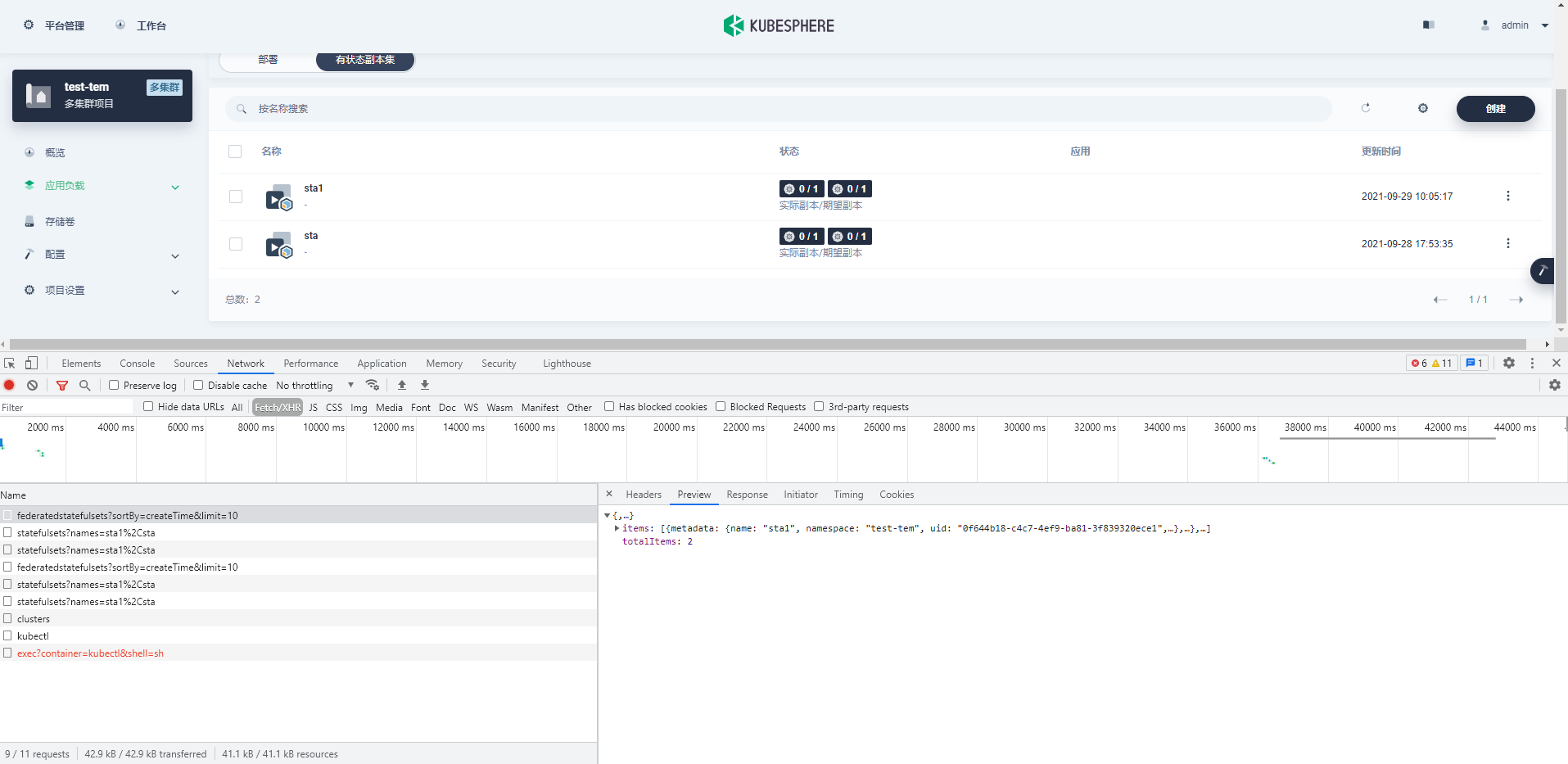Toggle 3rd-party requests checkbox
Screen dimensions: 1568x764
click(819, 406)
